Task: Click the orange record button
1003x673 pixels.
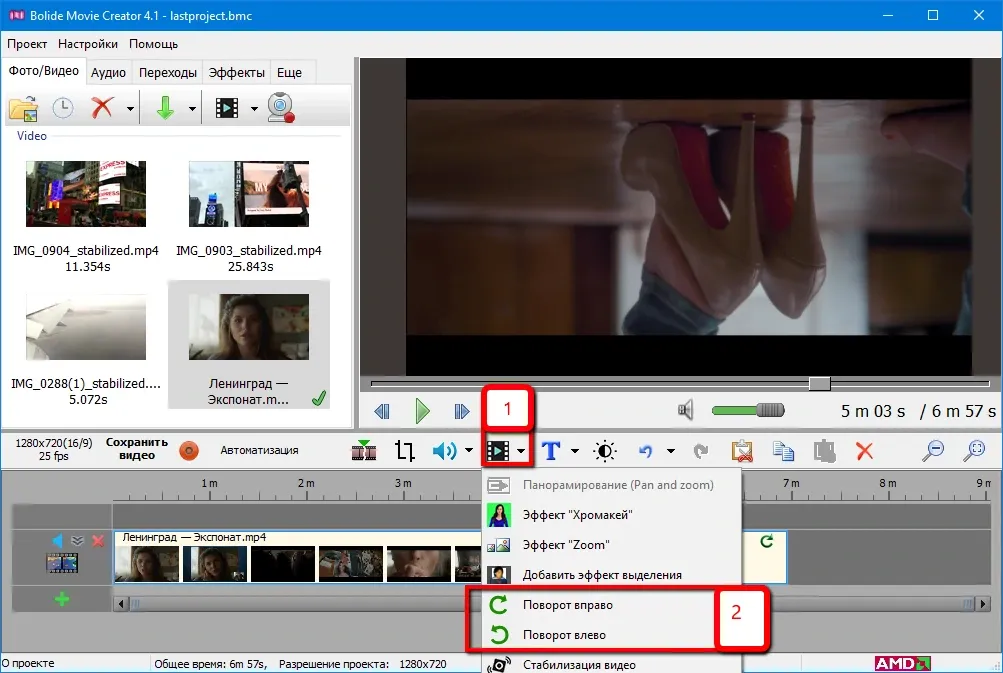Action: 189,450
